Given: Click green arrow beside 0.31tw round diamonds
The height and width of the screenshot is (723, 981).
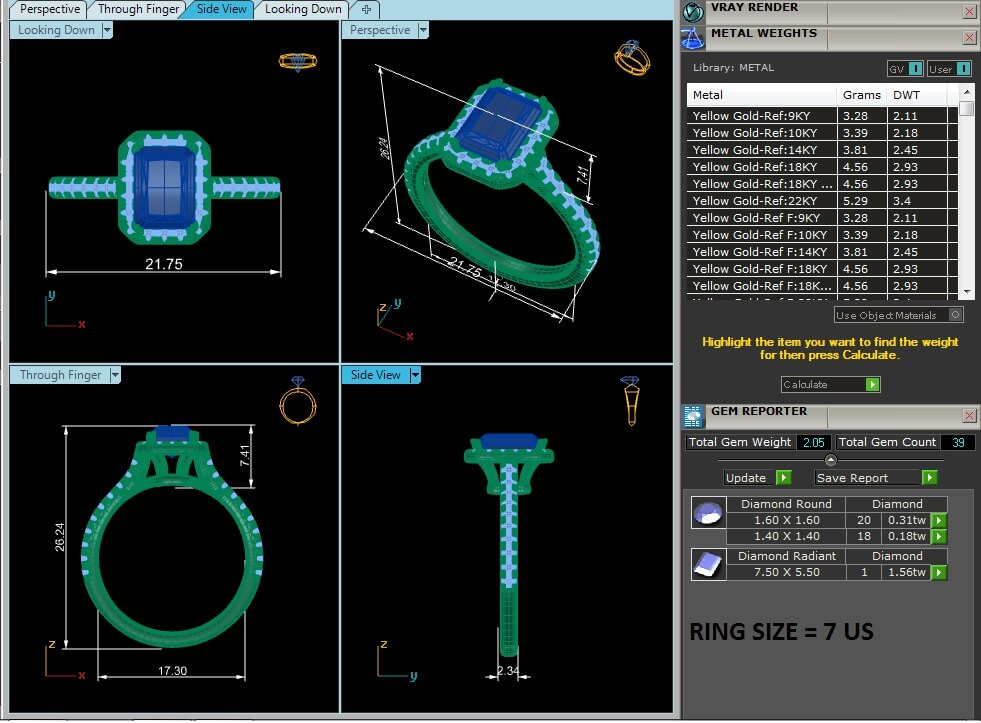Looking at the screenshot, I should [x=939, y=521].
